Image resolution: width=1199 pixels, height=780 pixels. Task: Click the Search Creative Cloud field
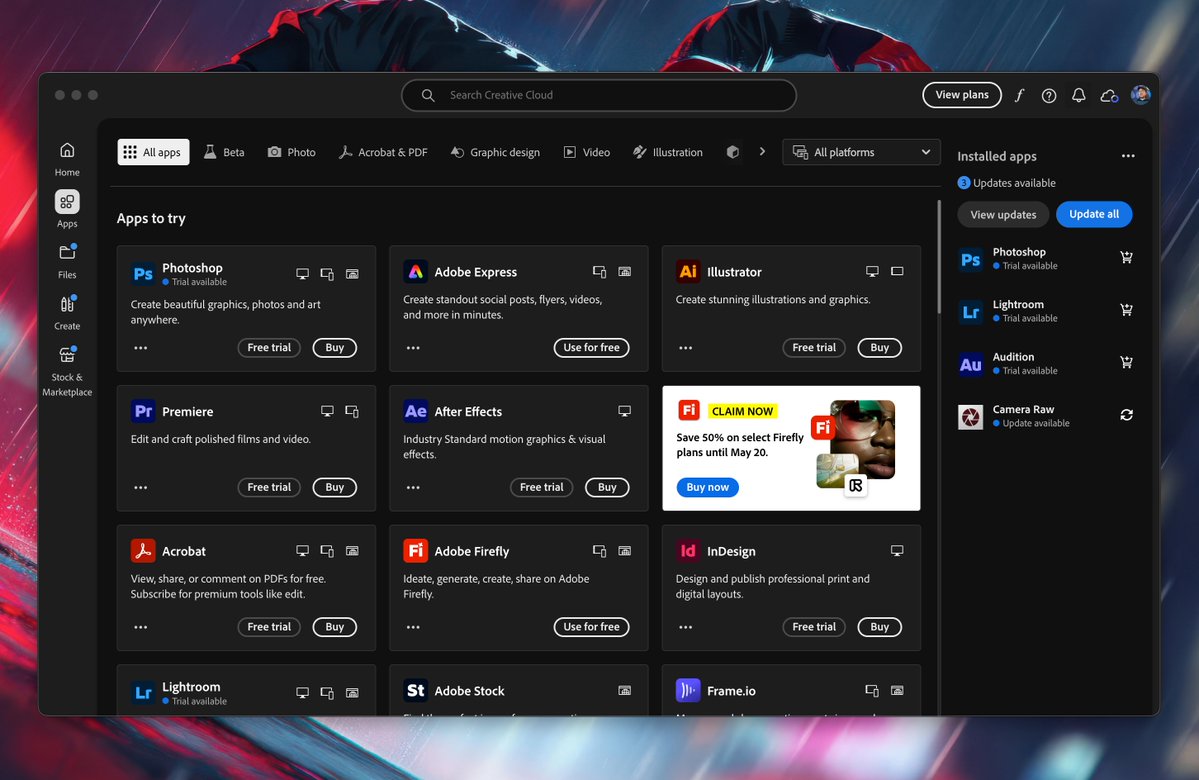point(599,96)
